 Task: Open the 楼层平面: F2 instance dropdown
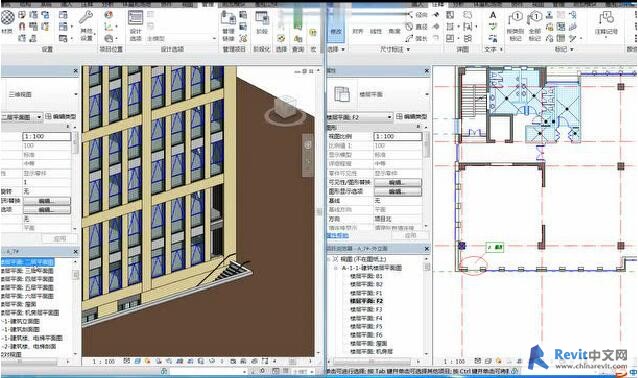360,117
